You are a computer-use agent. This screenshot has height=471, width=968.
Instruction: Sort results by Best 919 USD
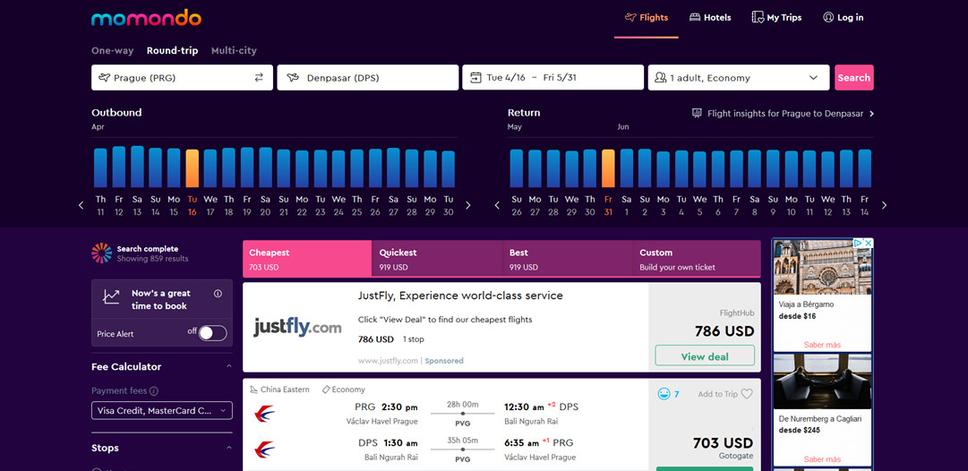pos(567,259)
